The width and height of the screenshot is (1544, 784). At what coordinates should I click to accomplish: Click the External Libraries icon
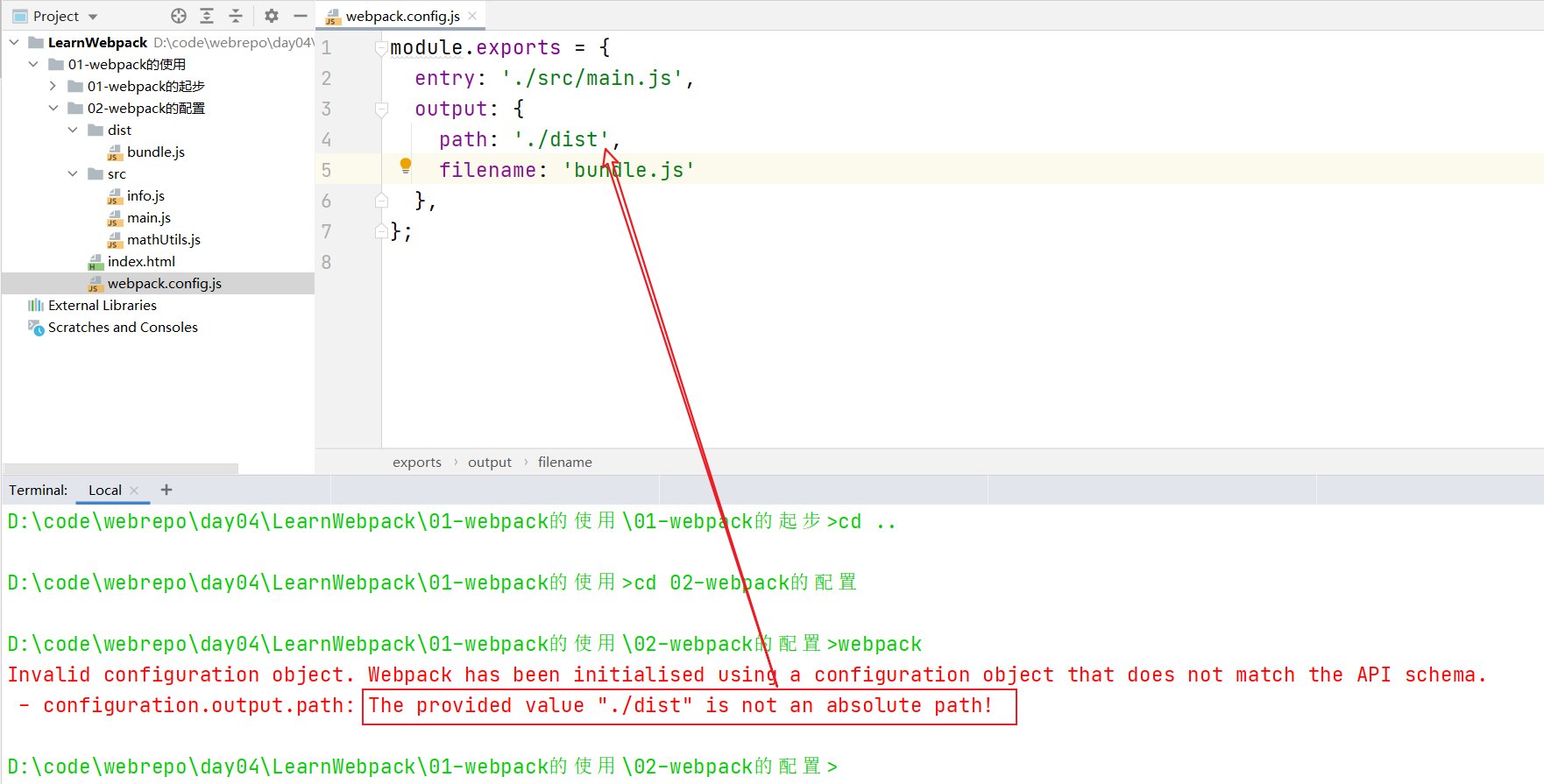coord(36,305)
